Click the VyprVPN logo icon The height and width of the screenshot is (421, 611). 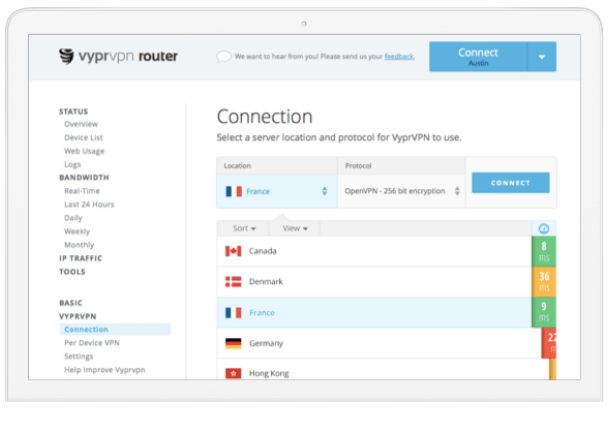click(x=66, y=56)
